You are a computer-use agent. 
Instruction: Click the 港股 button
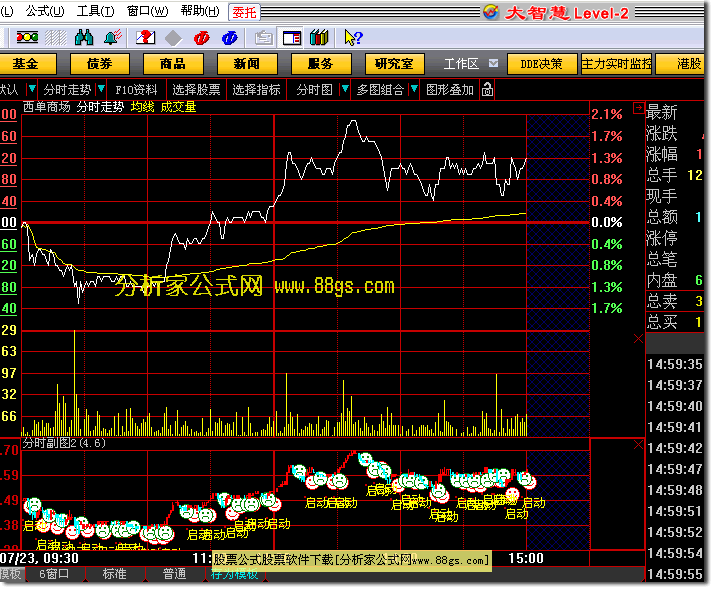pyautogui.click(x=681, y=64)
